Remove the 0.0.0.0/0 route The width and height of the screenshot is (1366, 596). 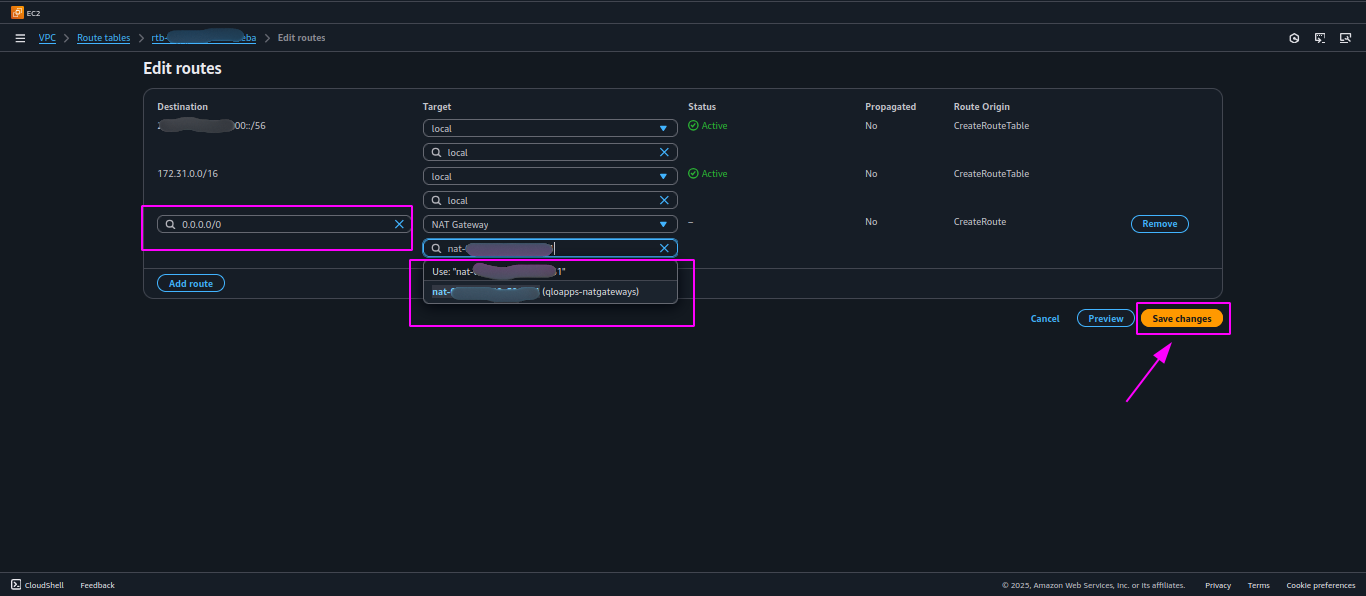[1159, 224]
